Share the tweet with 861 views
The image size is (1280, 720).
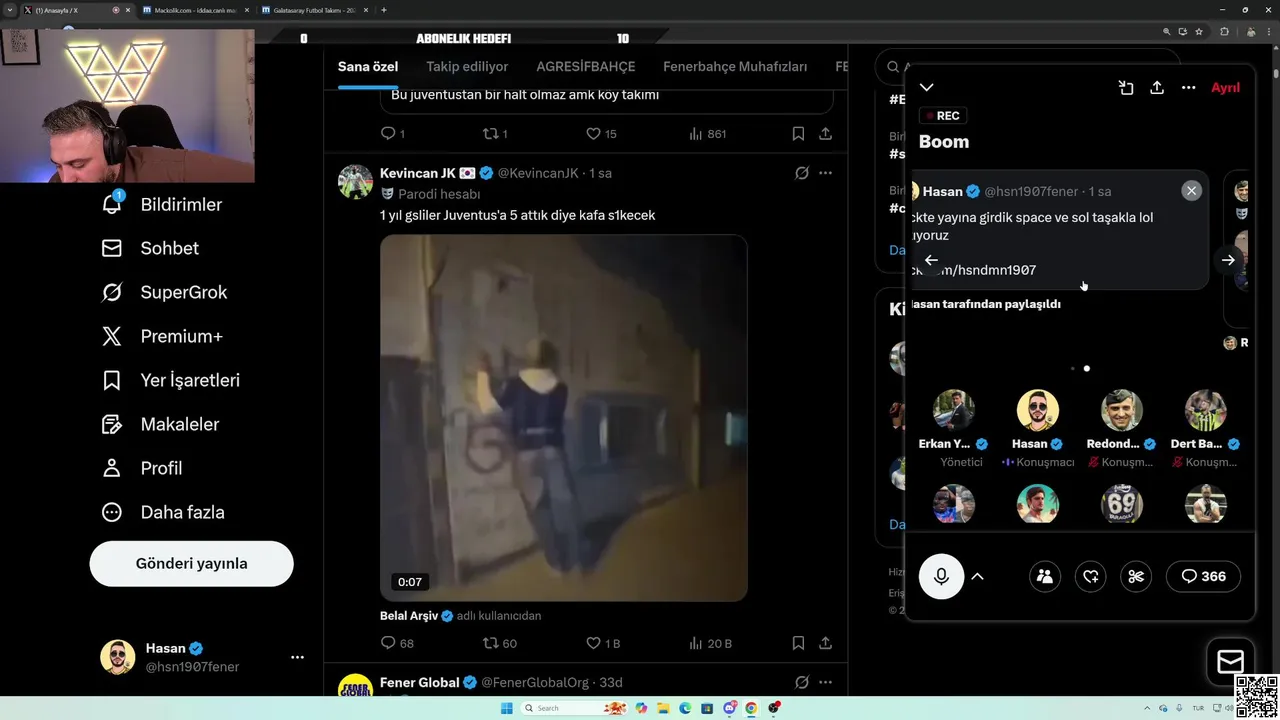(x=825, y=133)
